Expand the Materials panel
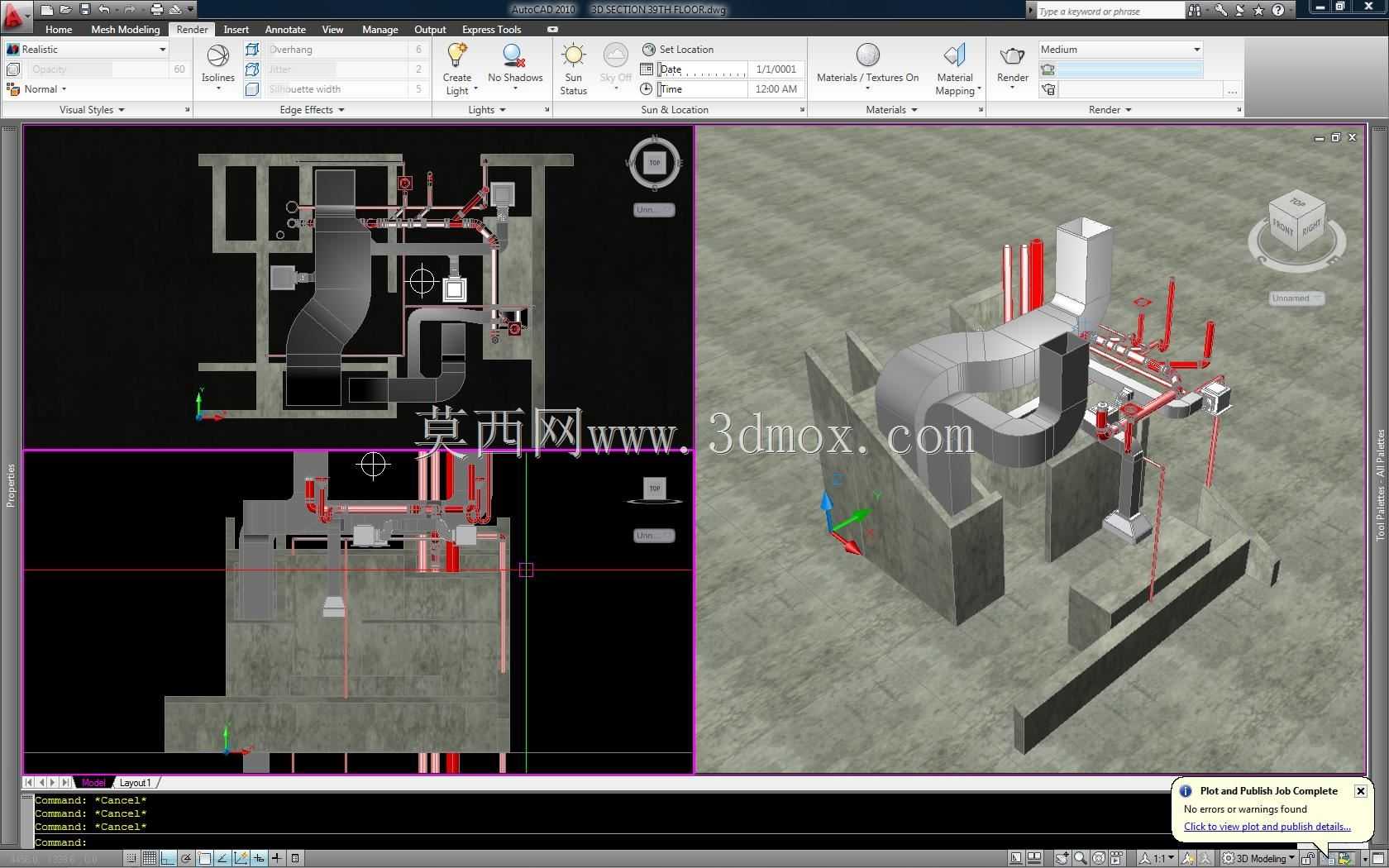 click(891, 109)
